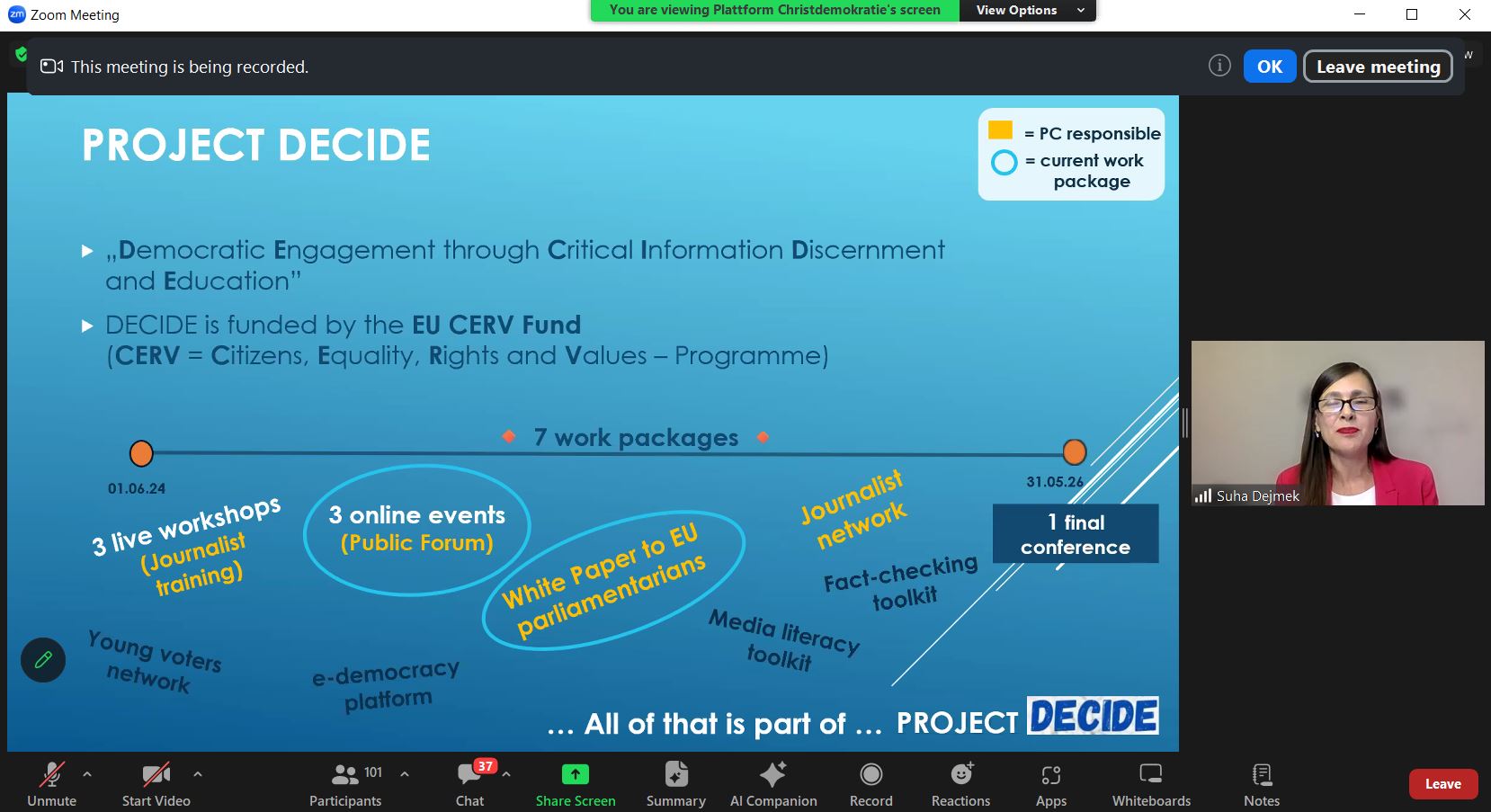The image size is (1491, 812).
Task: Open video options caret next to Start Video
Action: pyautogui.click(x=198, y=773)
